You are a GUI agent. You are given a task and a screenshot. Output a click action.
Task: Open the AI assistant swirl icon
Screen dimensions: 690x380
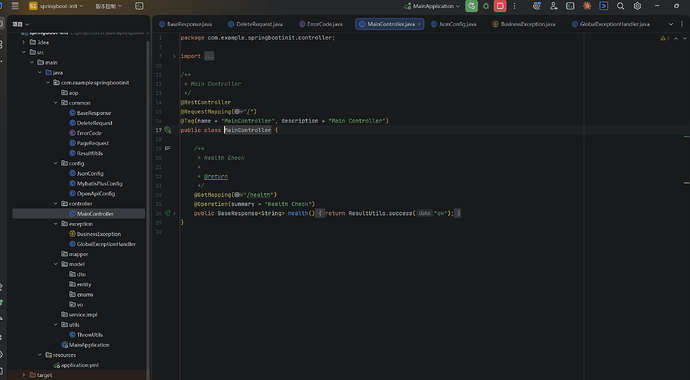[x=536, y=6]
